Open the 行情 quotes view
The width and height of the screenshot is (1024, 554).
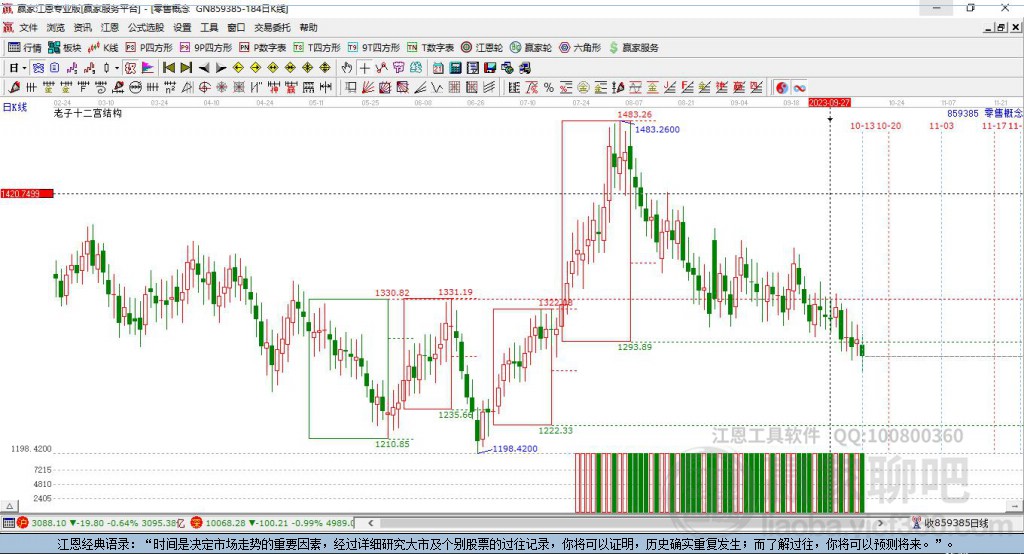(x=24, y=48)
